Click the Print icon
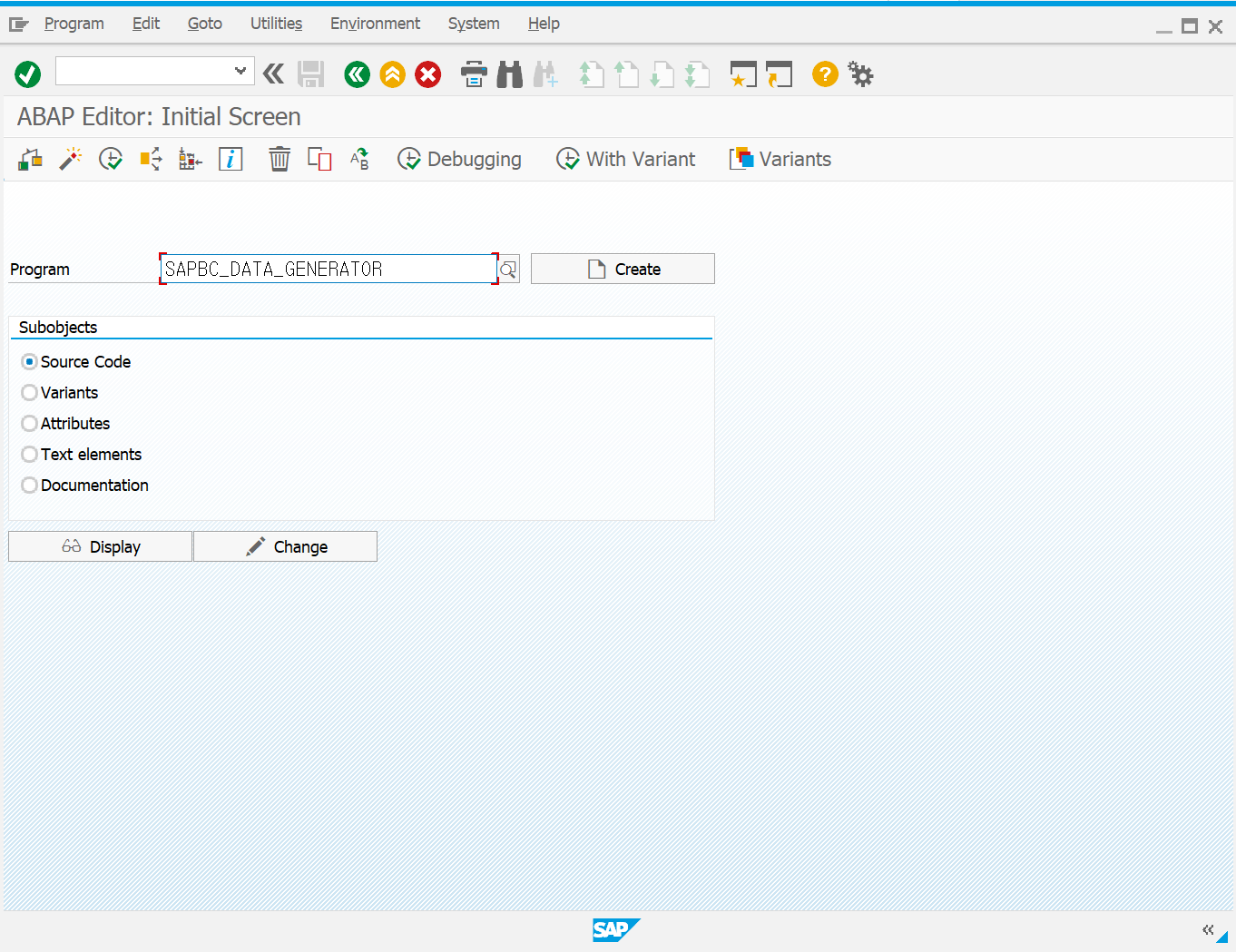The width and height of the screenshot is (1236, 952). [x=474, y=74]
